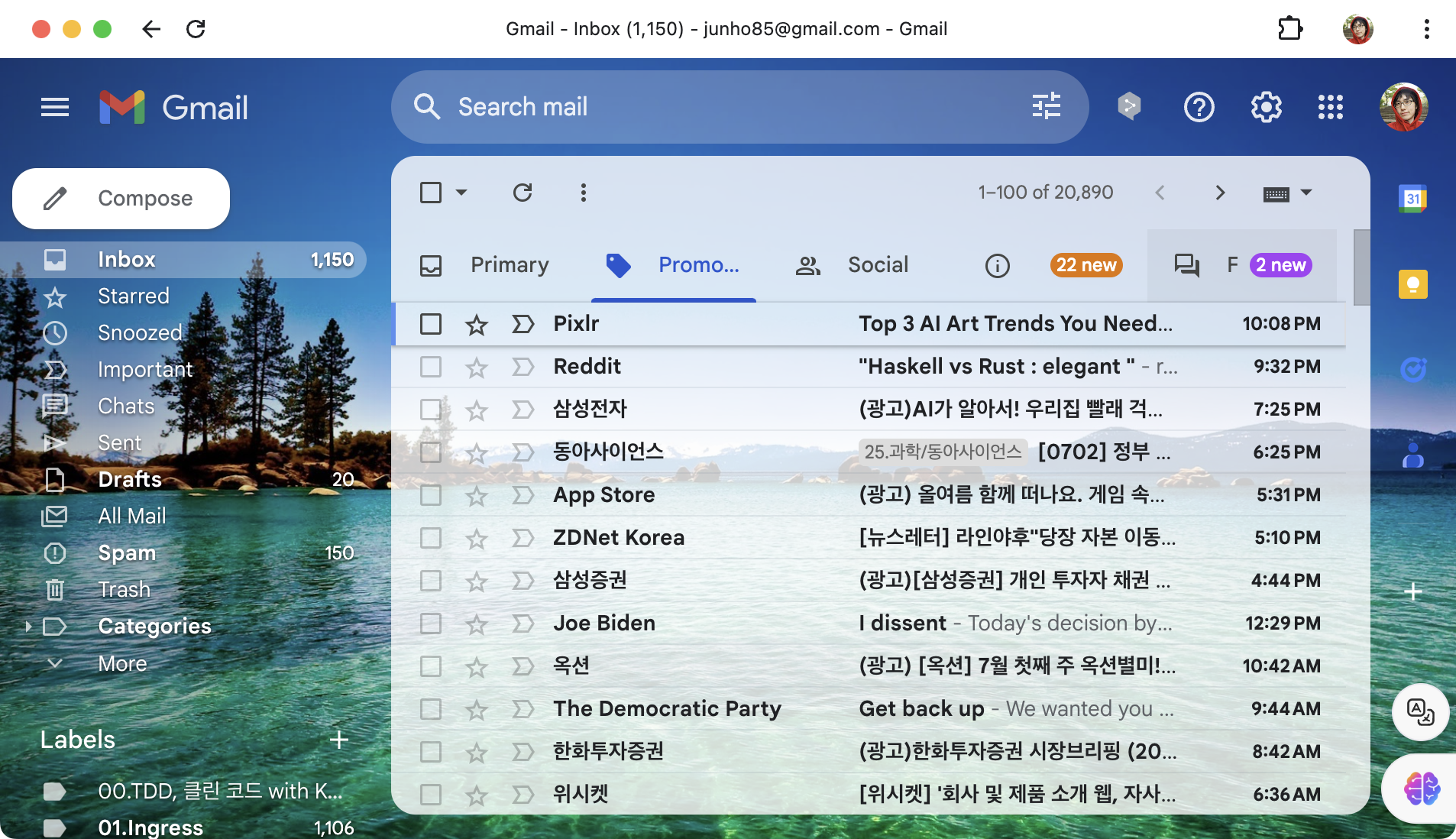Open the browser three-dot menu
The height and width of the screenshot is (839, 1456).
coord(1426,29)
